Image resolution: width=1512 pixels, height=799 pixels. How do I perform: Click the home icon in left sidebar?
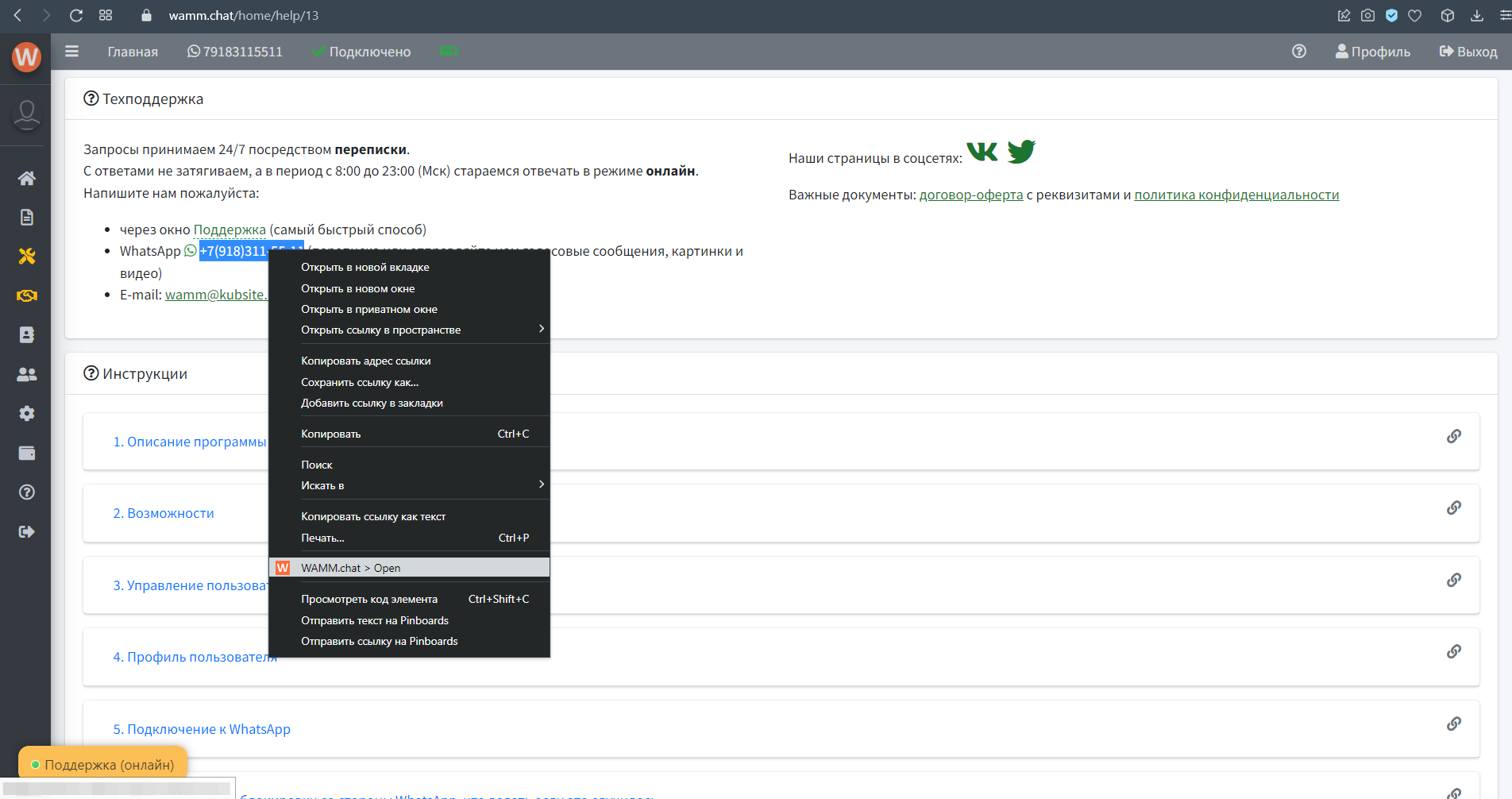click(x=26, y=178)
